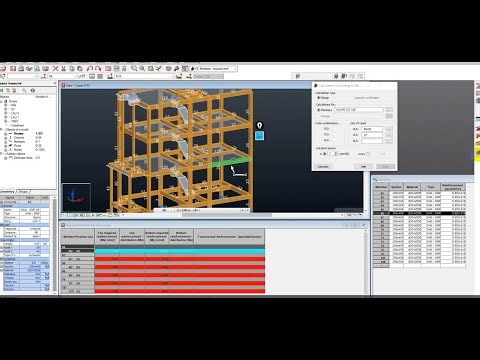Click the horizontal scrollbar under the 3D view
The image size is (480, 360).
[x=227, y=215]
